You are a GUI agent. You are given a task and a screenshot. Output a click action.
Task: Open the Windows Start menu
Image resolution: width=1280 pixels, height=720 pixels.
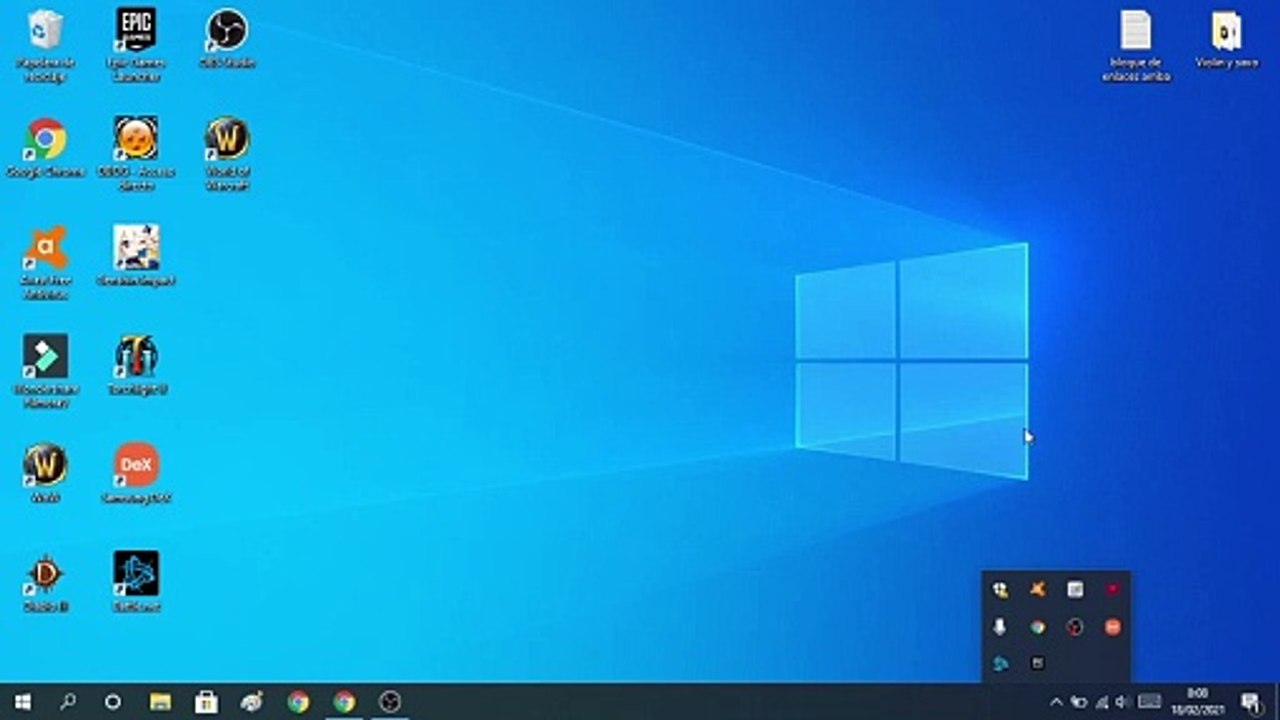(x=22, y=702)
